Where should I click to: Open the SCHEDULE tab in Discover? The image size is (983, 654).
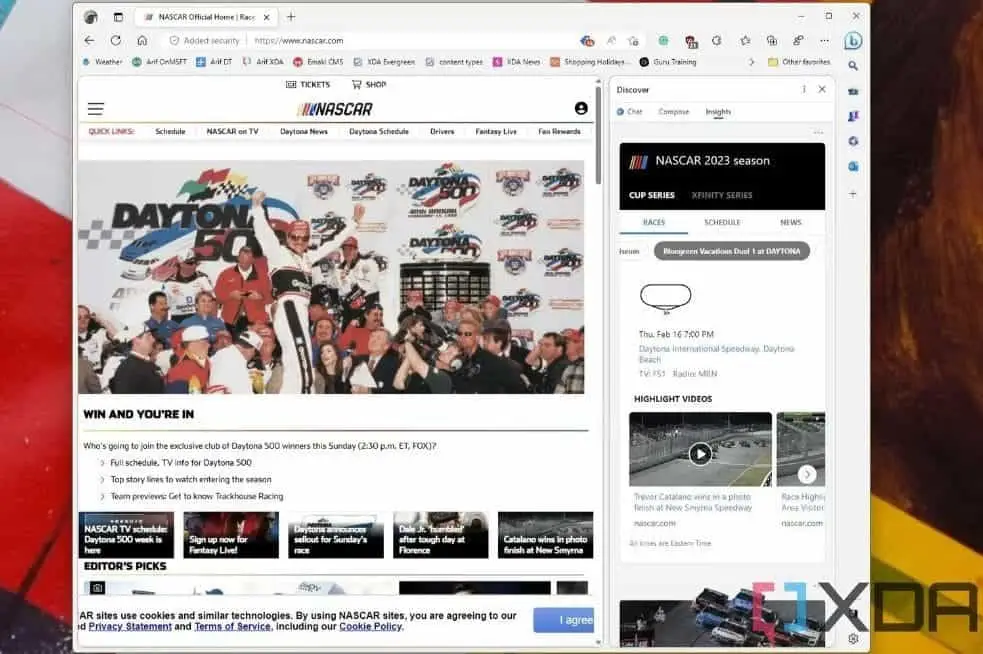[x=722, y=223]
